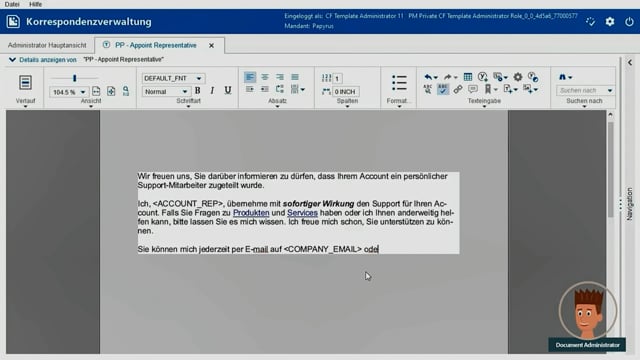Open the bookmark dropdown arrow
Viewport: 640px width, 360px height.
[496, 90]
